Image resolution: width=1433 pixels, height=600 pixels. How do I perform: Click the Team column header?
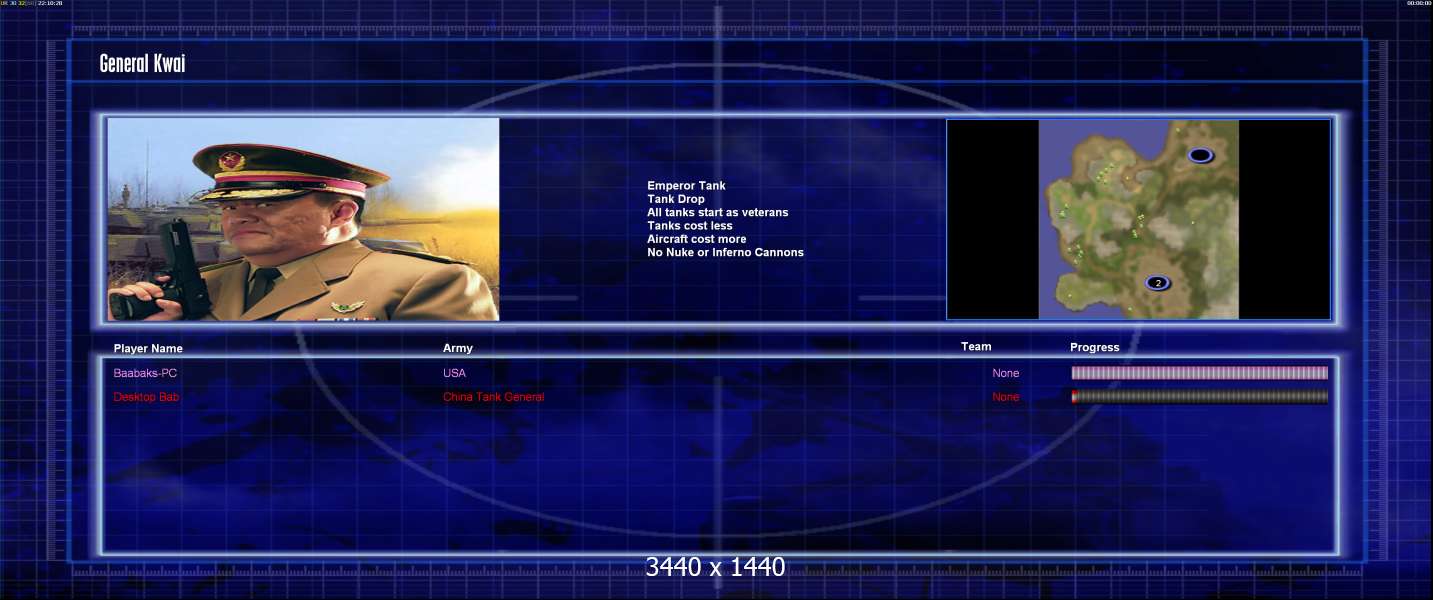coord(976,347)
